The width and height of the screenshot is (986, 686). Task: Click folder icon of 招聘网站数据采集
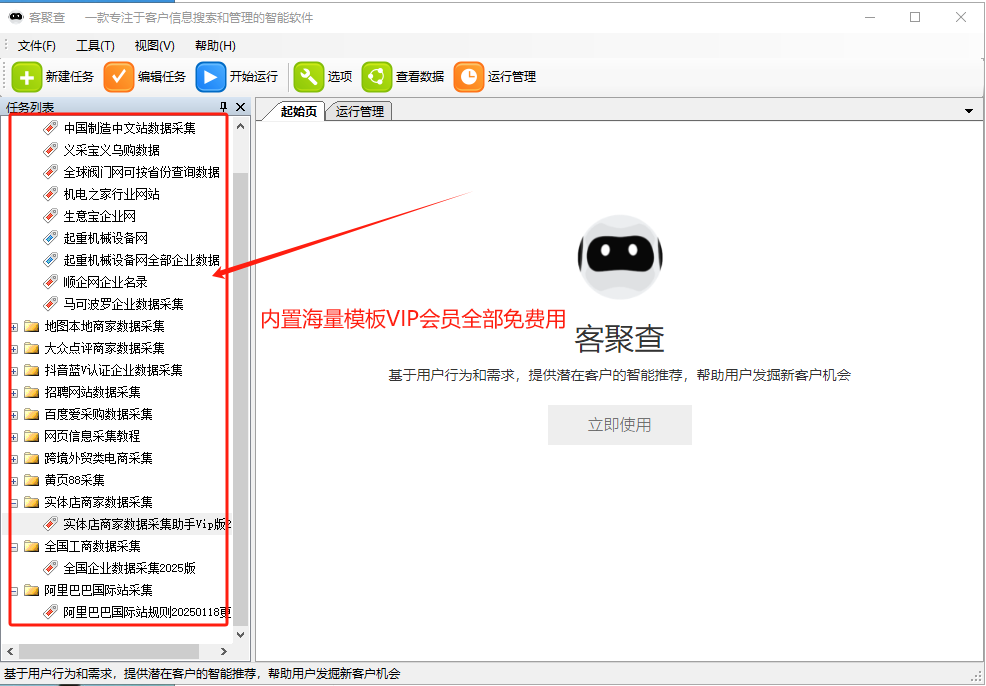[31, 392]
